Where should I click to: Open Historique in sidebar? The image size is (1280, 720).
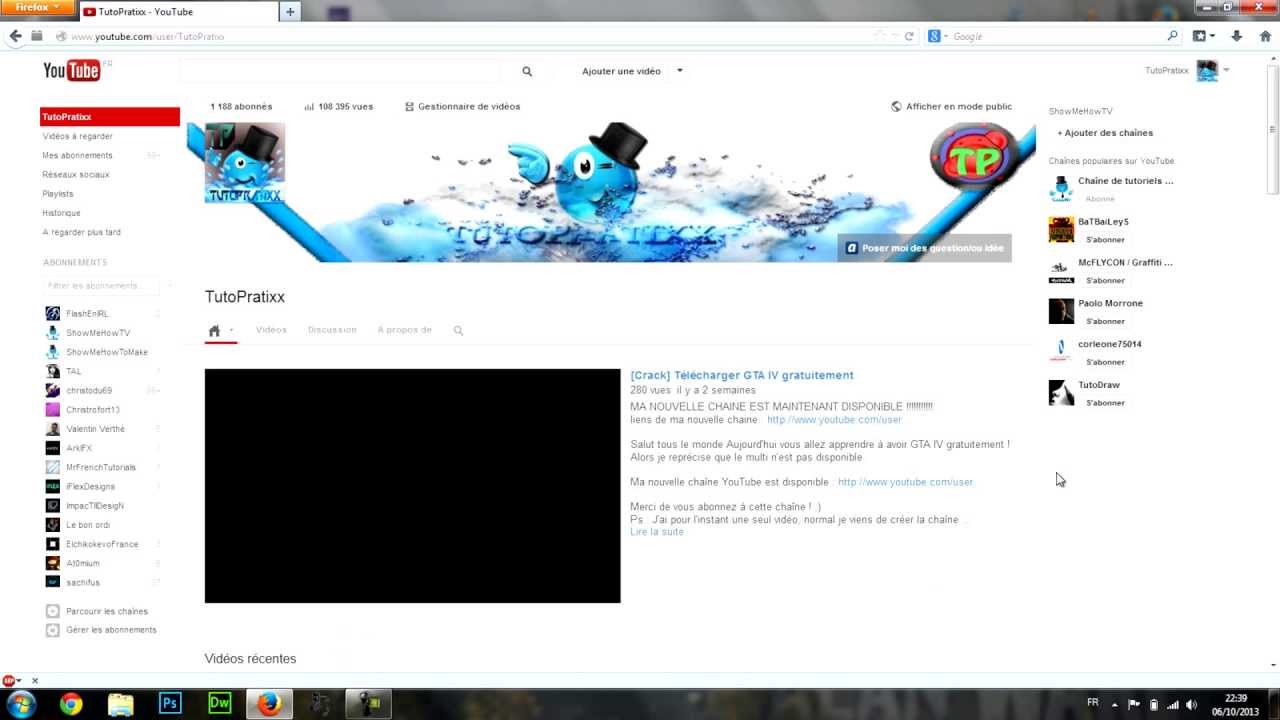[61, 213]
